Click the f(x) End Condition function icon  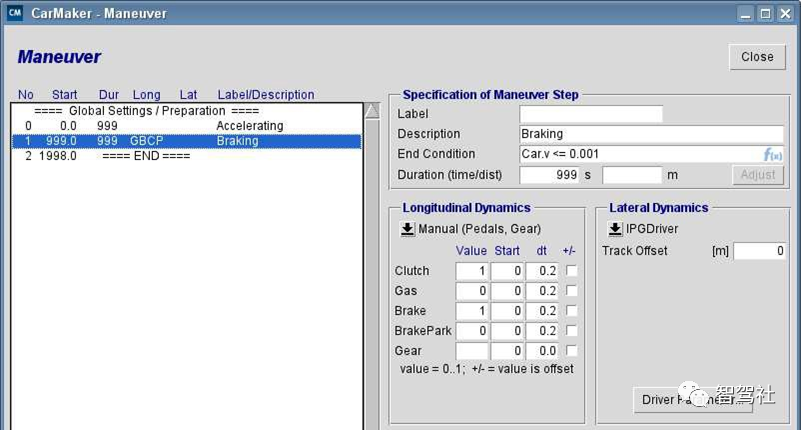pos(771,154)
